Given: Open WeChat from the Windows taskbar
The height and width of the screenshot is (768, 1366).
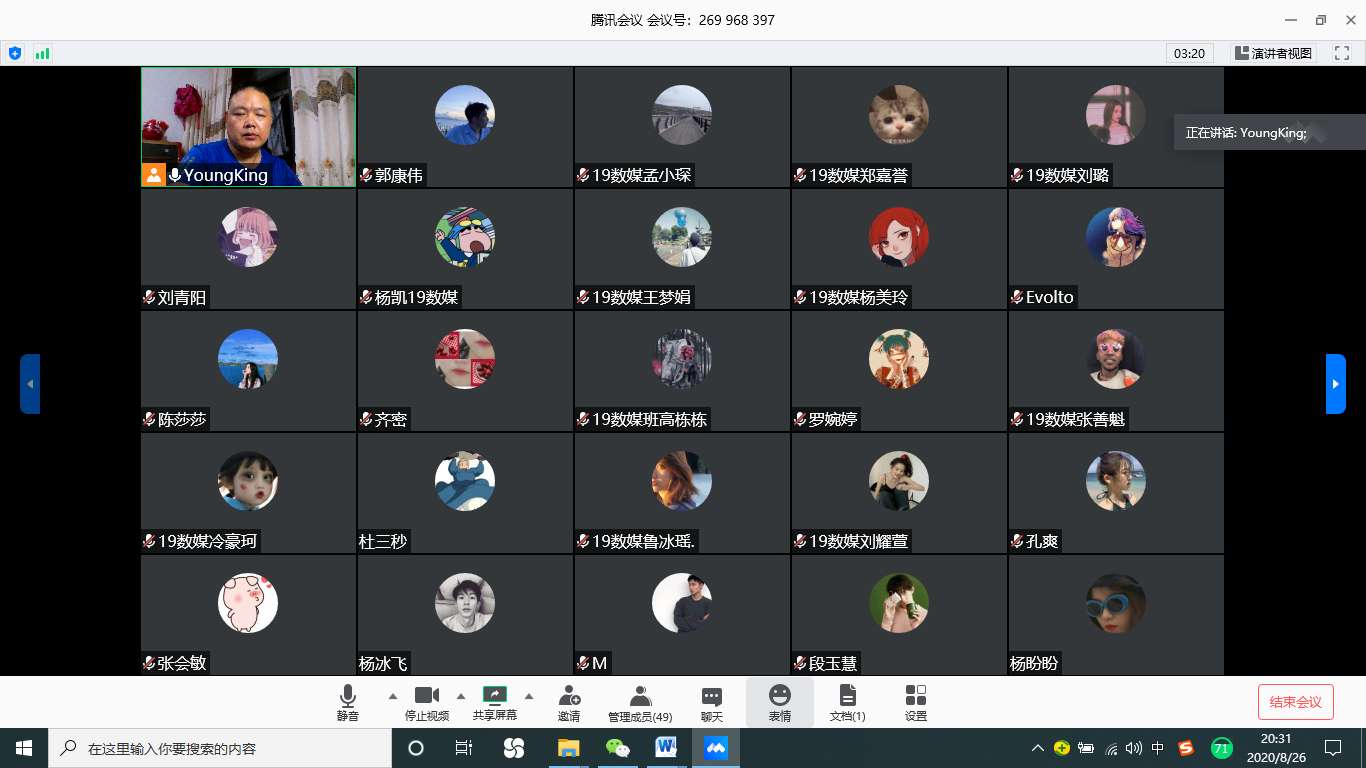Looking at the screenshot, I should (618, 748).
